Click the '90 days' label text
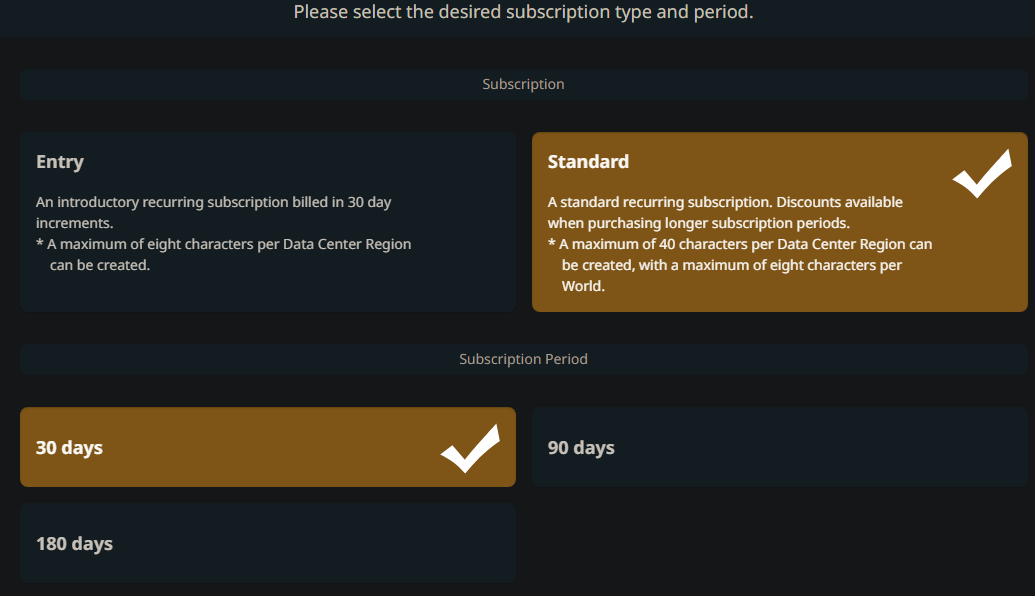The width and height of the screenshot is (1035, 596). [x=581, y=448]
